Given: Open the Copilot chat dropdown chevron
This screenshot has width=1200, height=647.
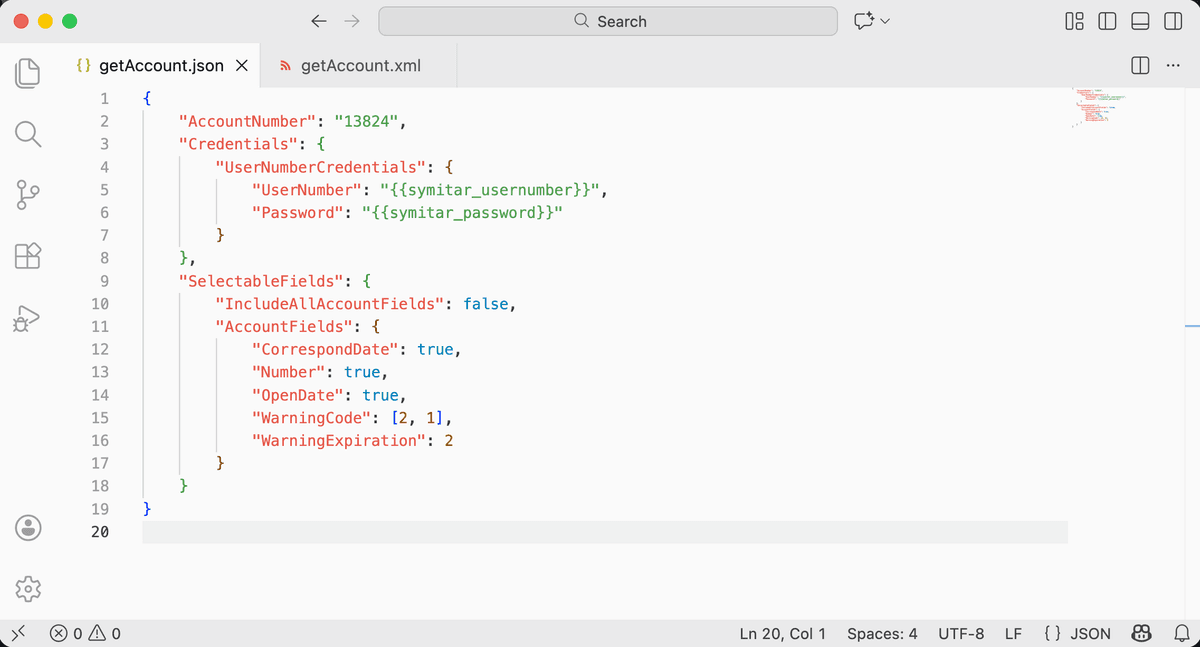Looking at the screenshot, I should point(884,20).
